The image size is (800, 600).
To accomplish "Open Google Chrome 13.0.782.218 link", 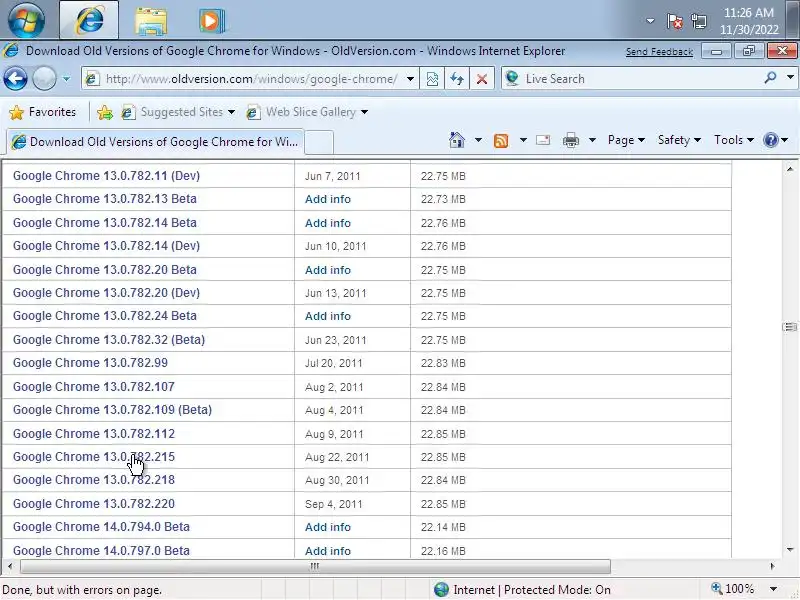I will tap(94, 480).
